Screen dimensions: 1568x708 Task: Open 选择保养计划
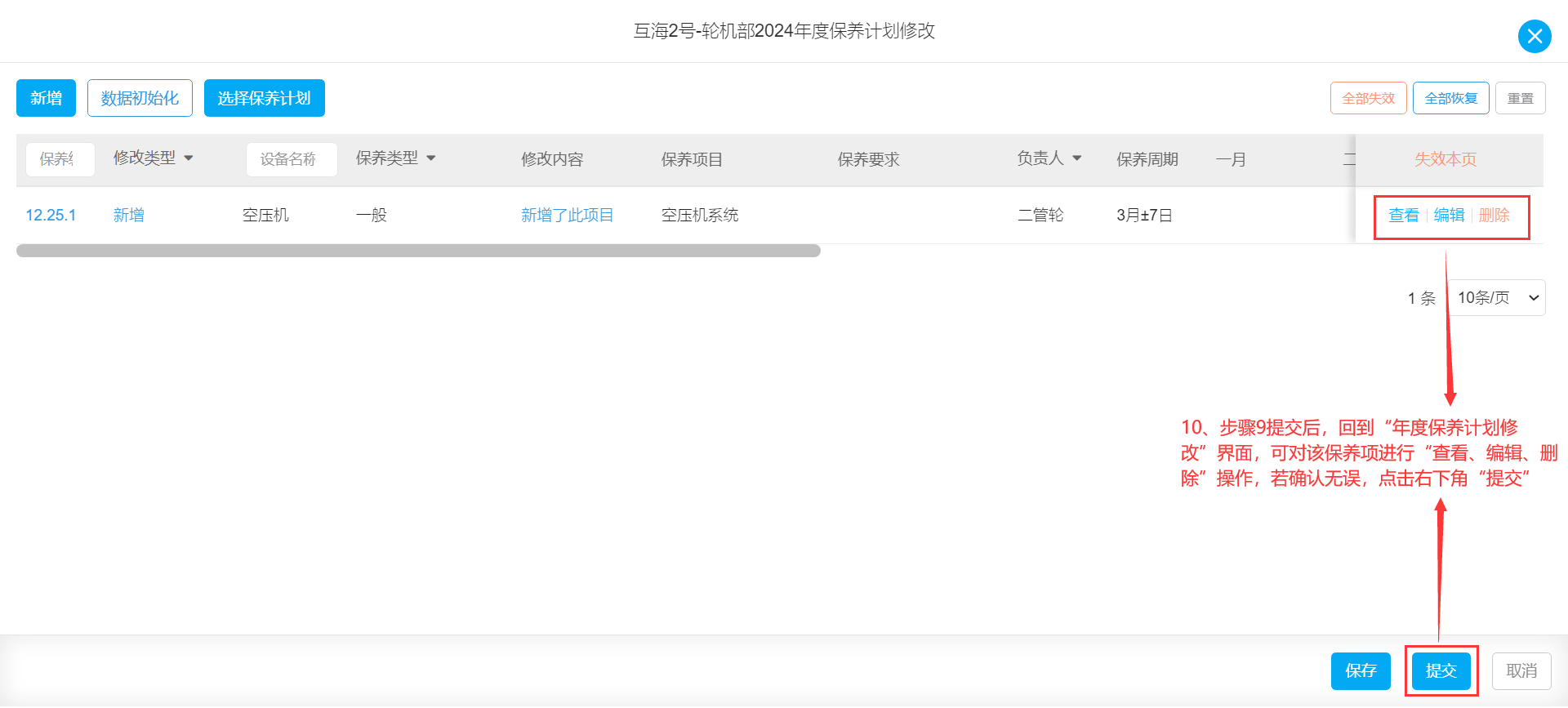pyautogui.click(x=265, y=98)
